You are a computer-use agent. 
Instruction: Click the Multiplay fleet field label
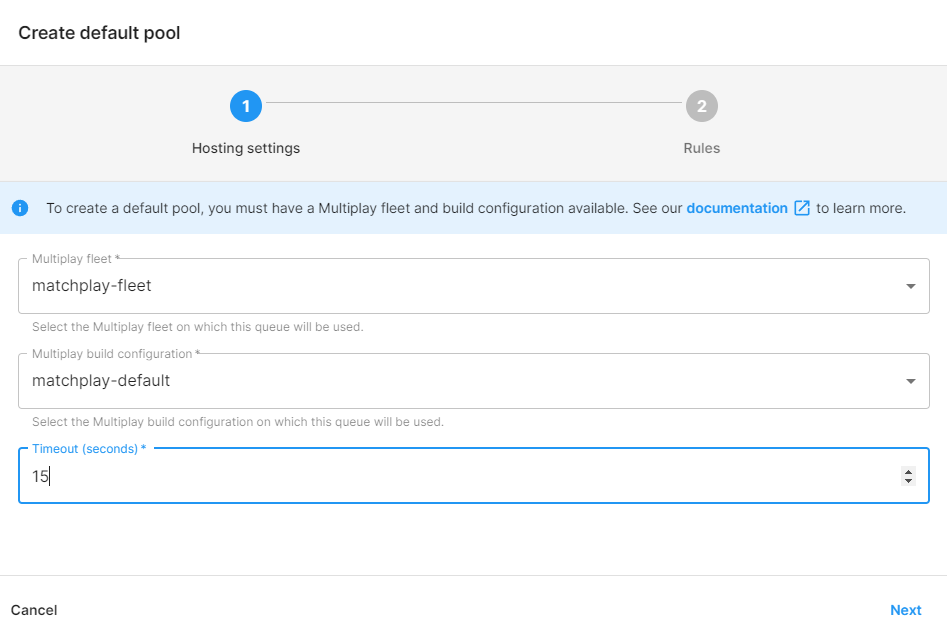click(x=75, y=259)
